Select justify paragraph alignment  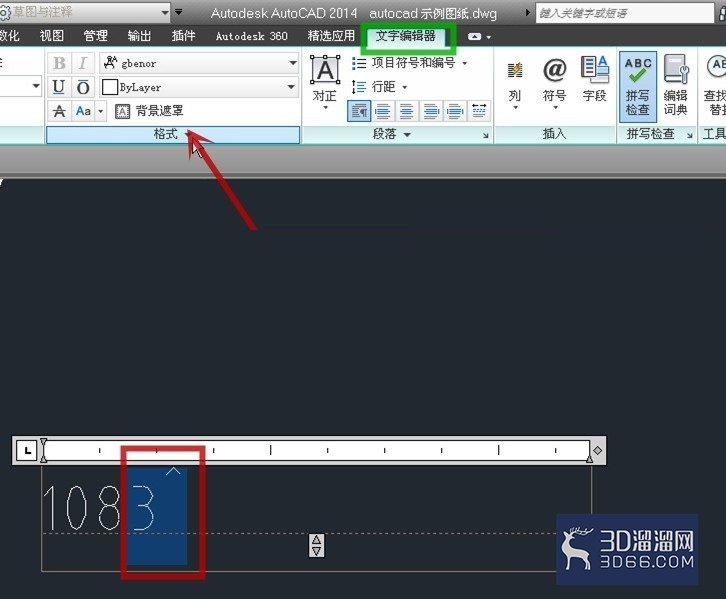[x=455, y=111]
